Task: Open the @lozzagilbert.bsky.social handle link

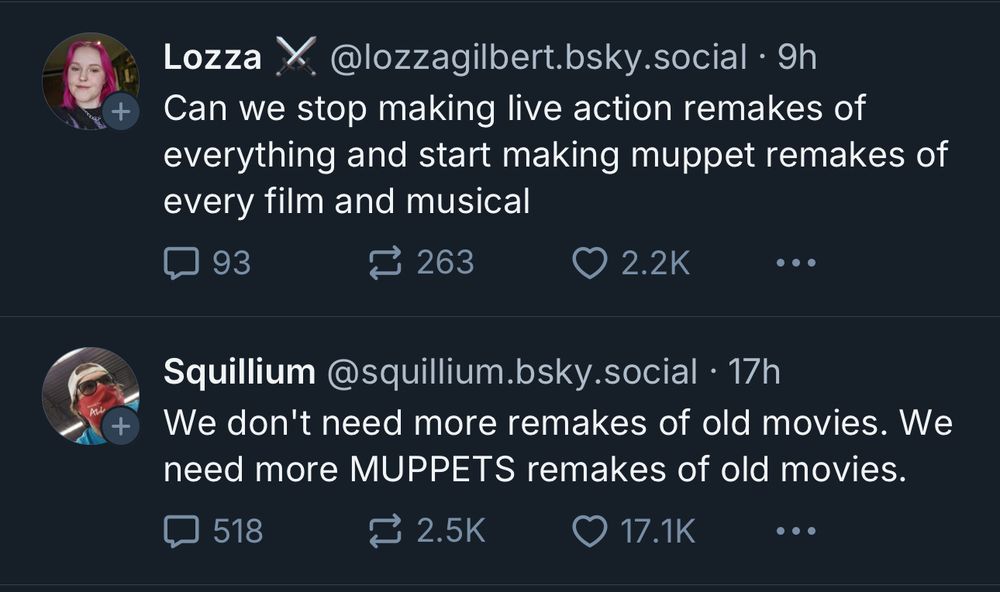Action: pyautogui.click(x=539, y=58)
